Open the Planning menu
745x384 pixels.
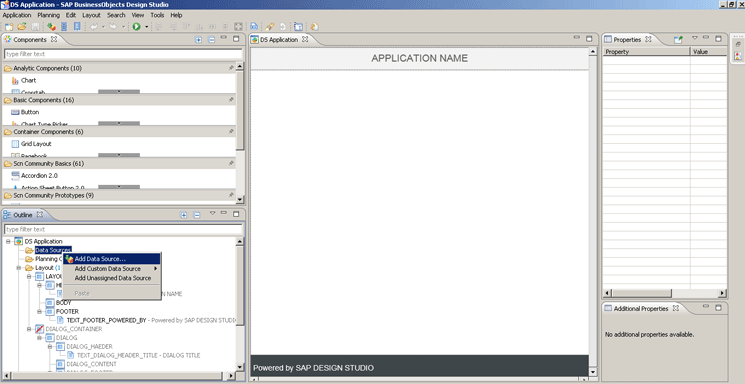(48, 15)
